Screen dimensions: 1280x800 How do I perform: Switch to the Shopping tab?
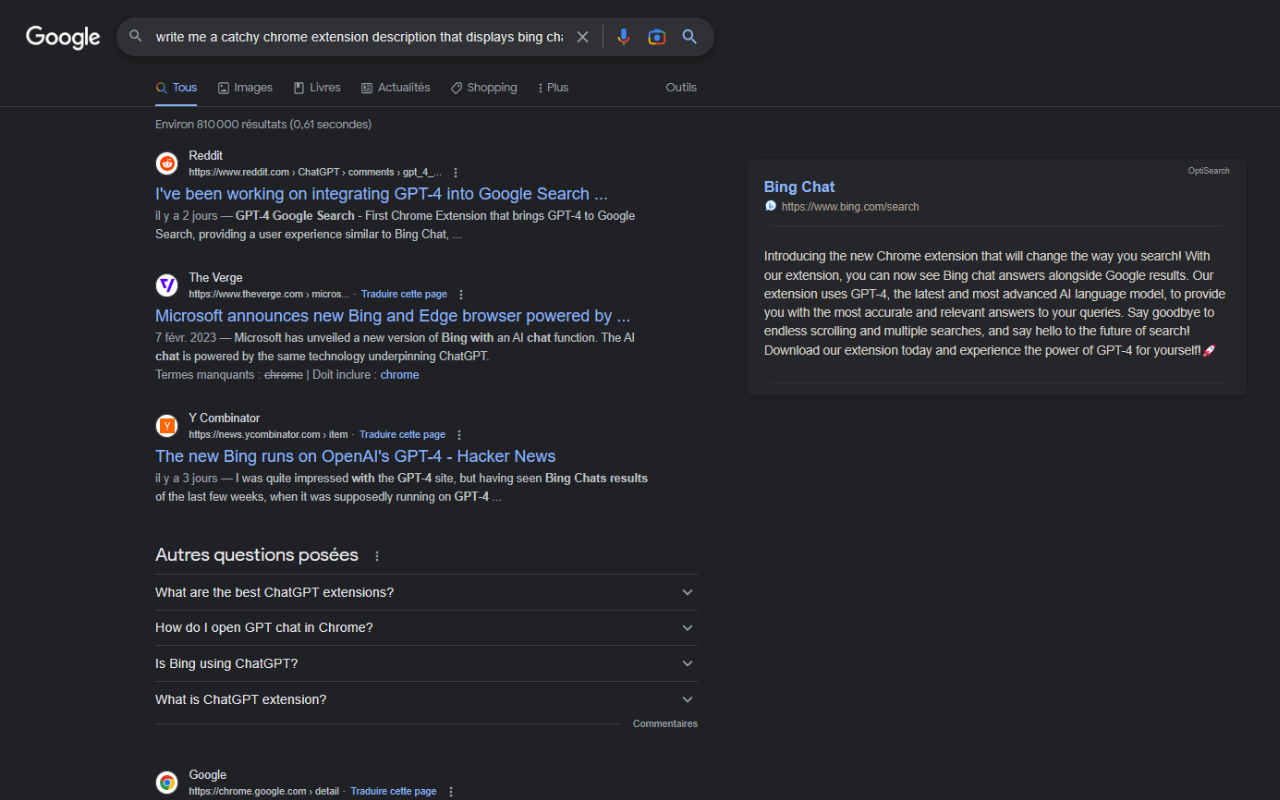[484, 88]
